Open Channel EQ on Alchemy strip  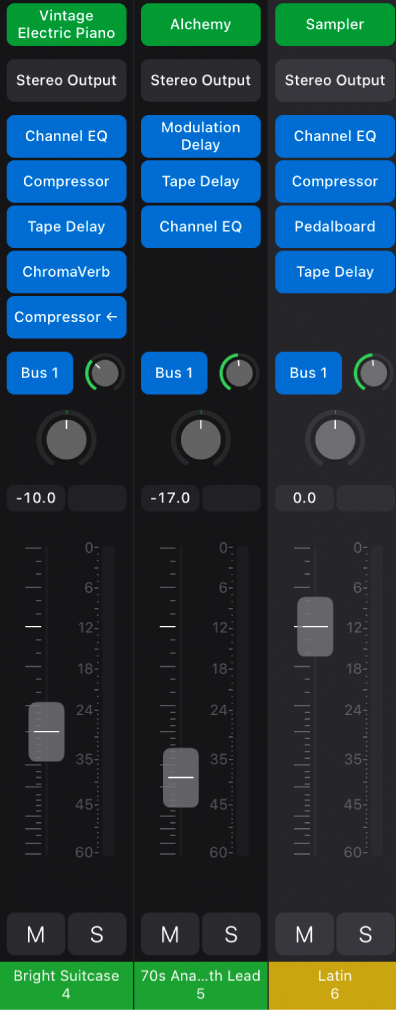201,227
